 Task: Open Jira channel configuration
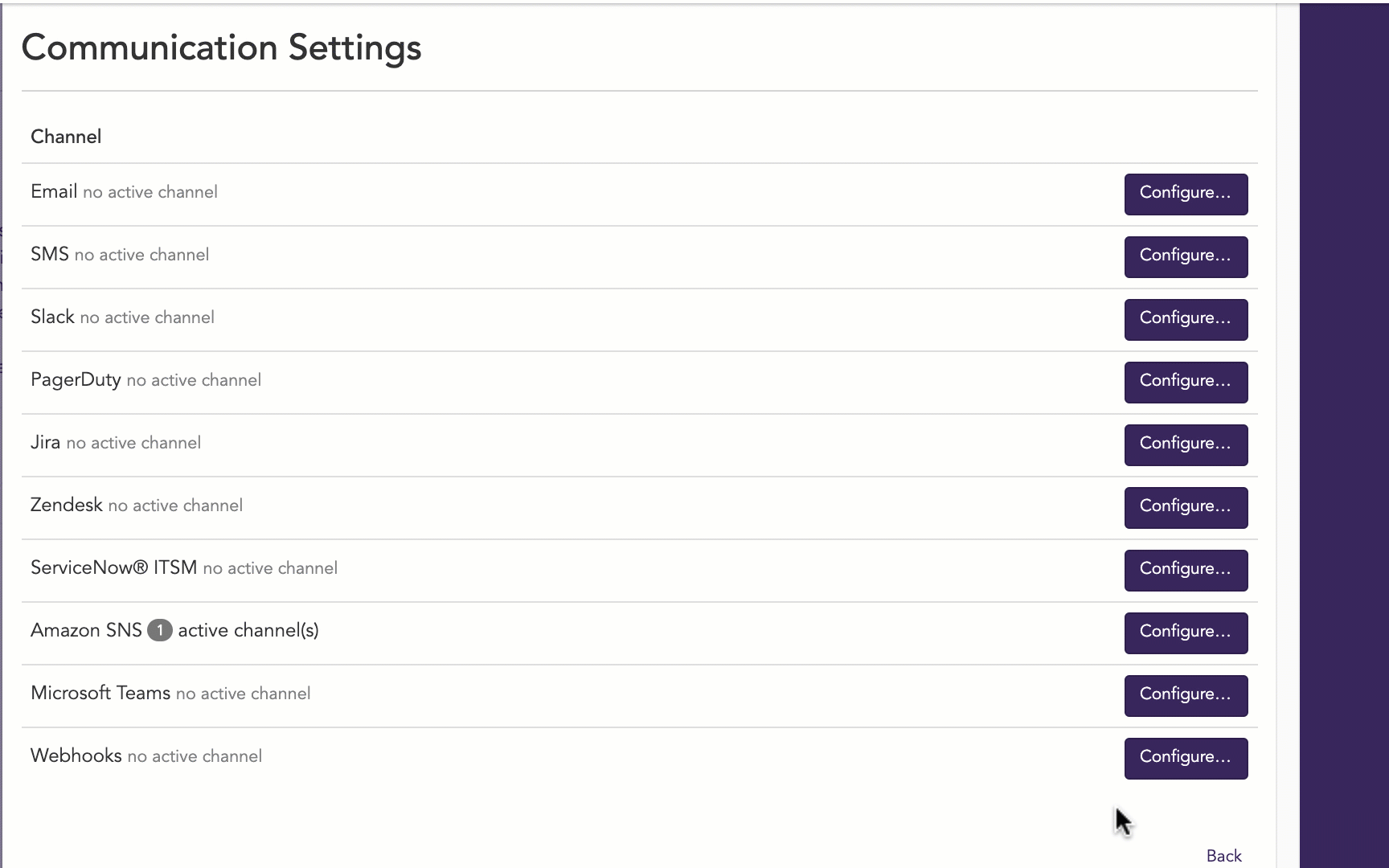click(1186, 444)
